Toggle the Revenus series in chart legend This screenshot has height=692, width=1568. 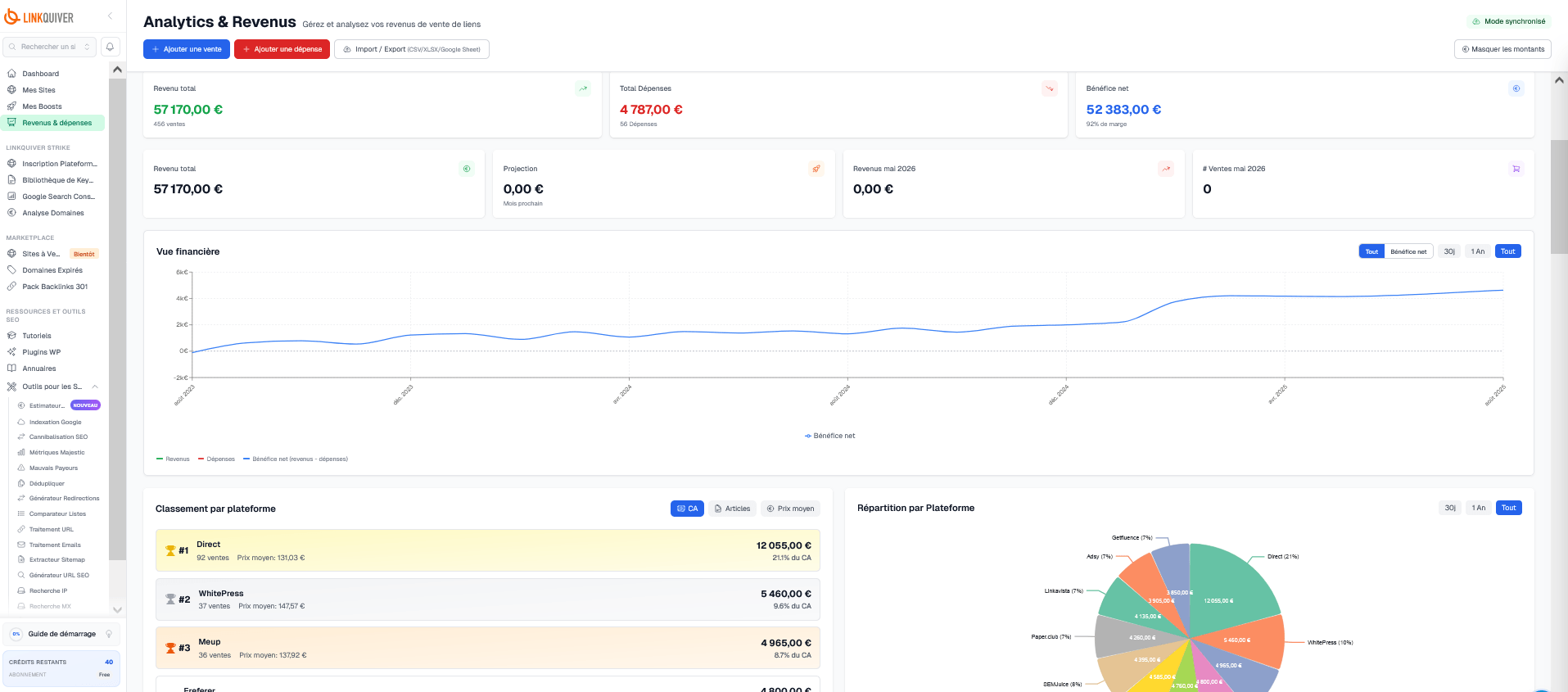173,459
